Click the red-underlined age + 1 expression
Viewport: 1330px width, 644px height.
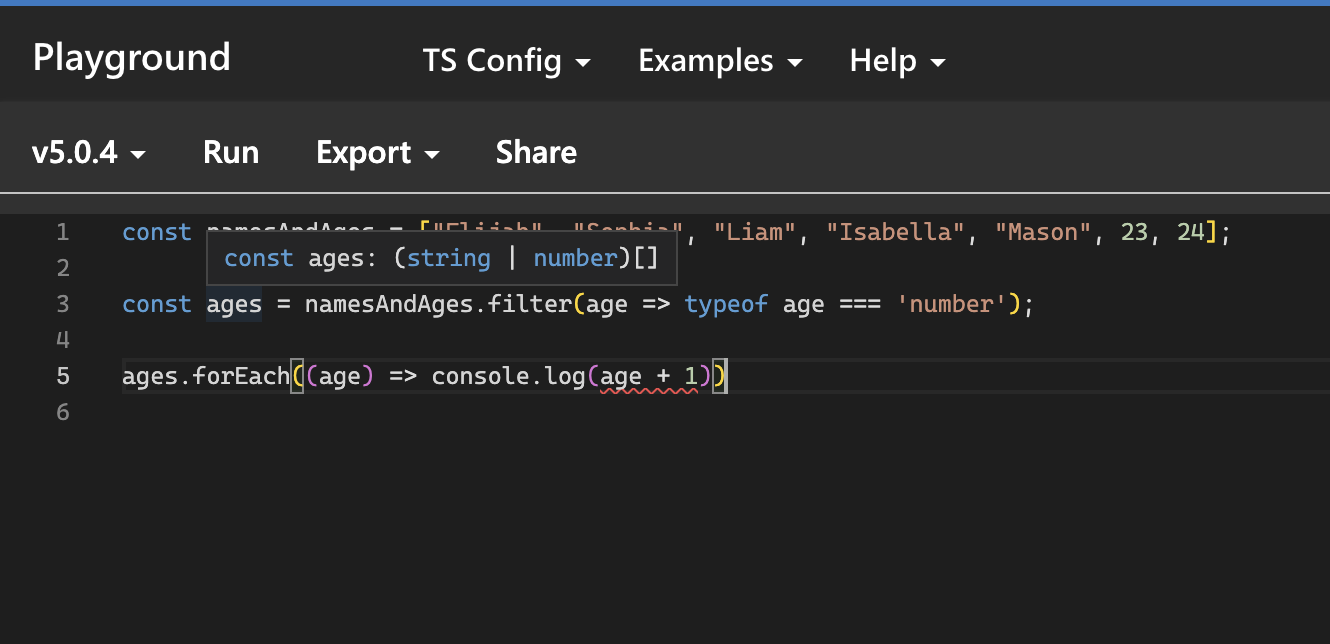(x=650, y=376)
